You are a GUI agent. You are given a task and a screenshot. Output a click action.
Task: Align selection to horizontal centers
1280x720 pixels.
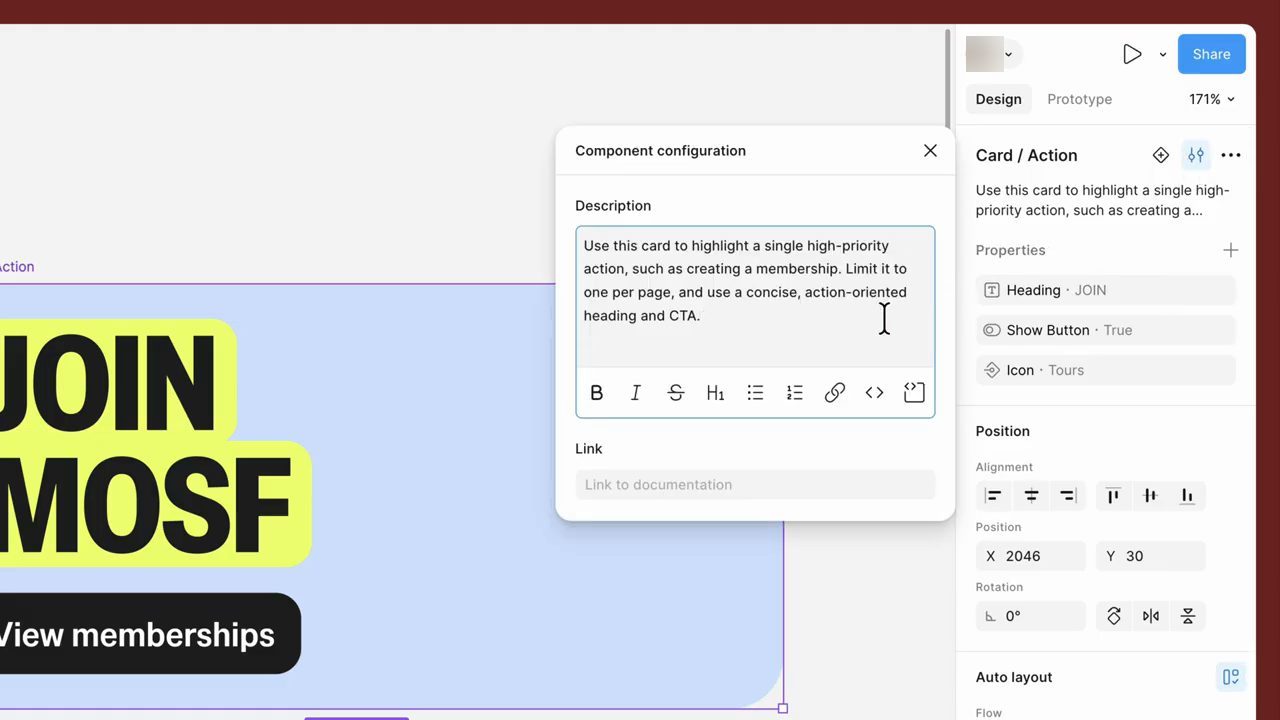tap(1031, 496)
